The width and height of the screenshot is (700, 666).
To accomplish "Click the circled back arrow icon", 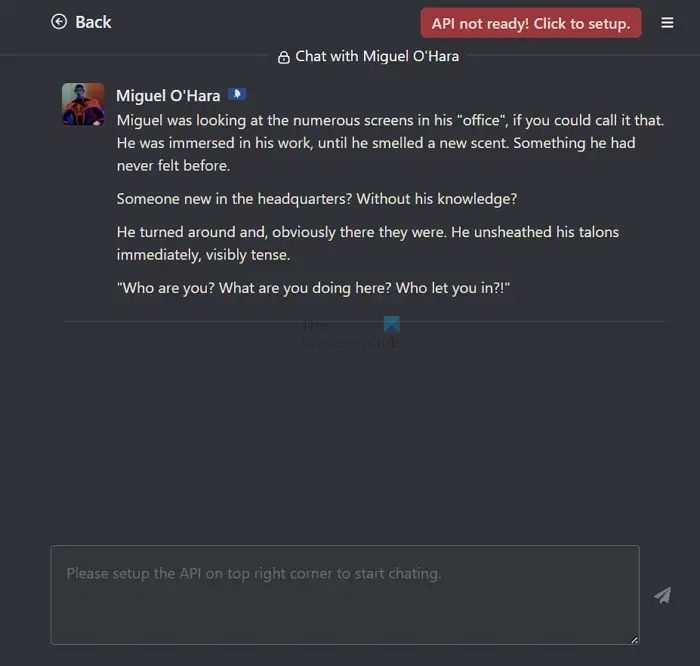I will [59, 21].
